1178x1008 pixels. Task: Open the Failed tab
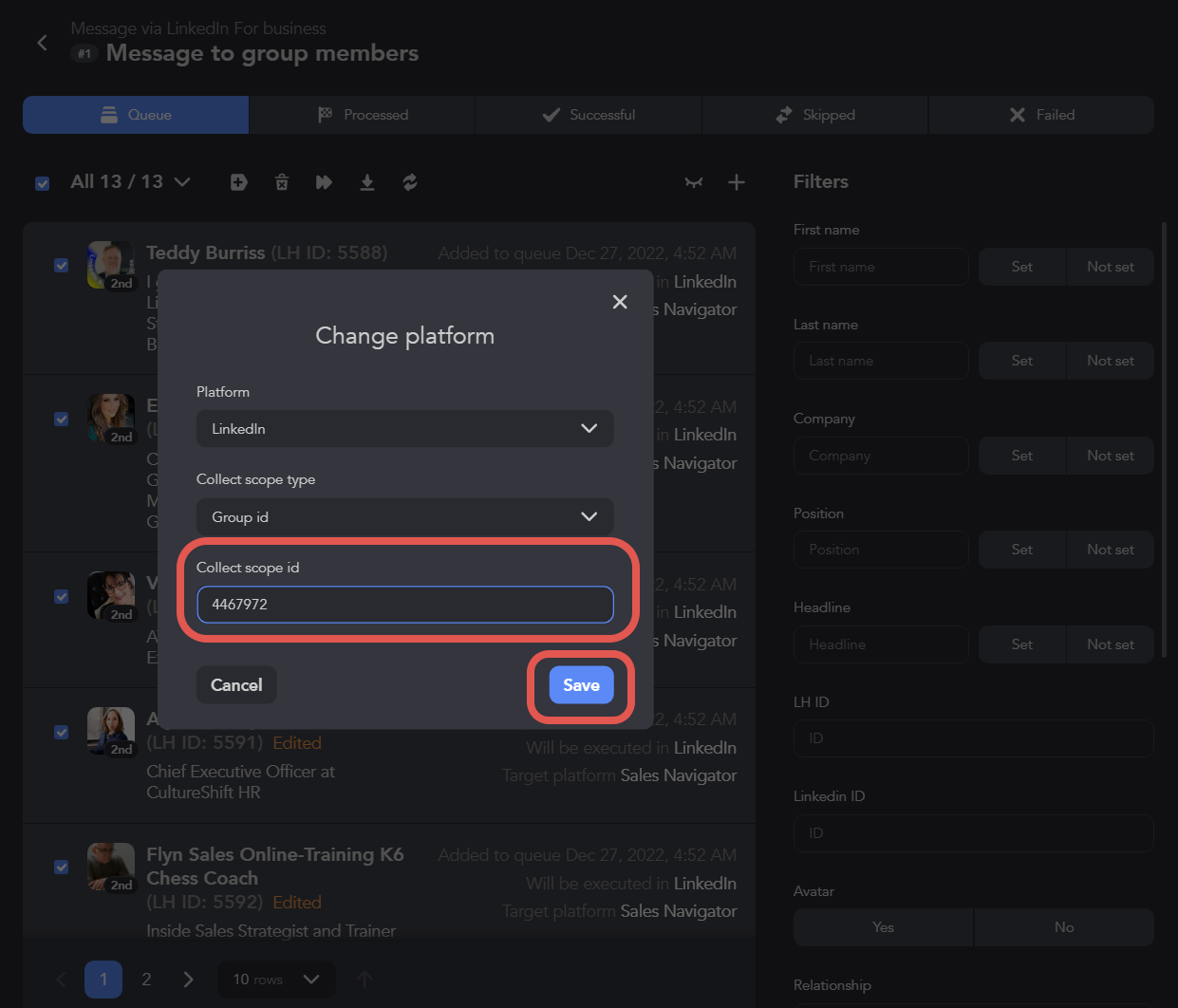point(1041,115)
